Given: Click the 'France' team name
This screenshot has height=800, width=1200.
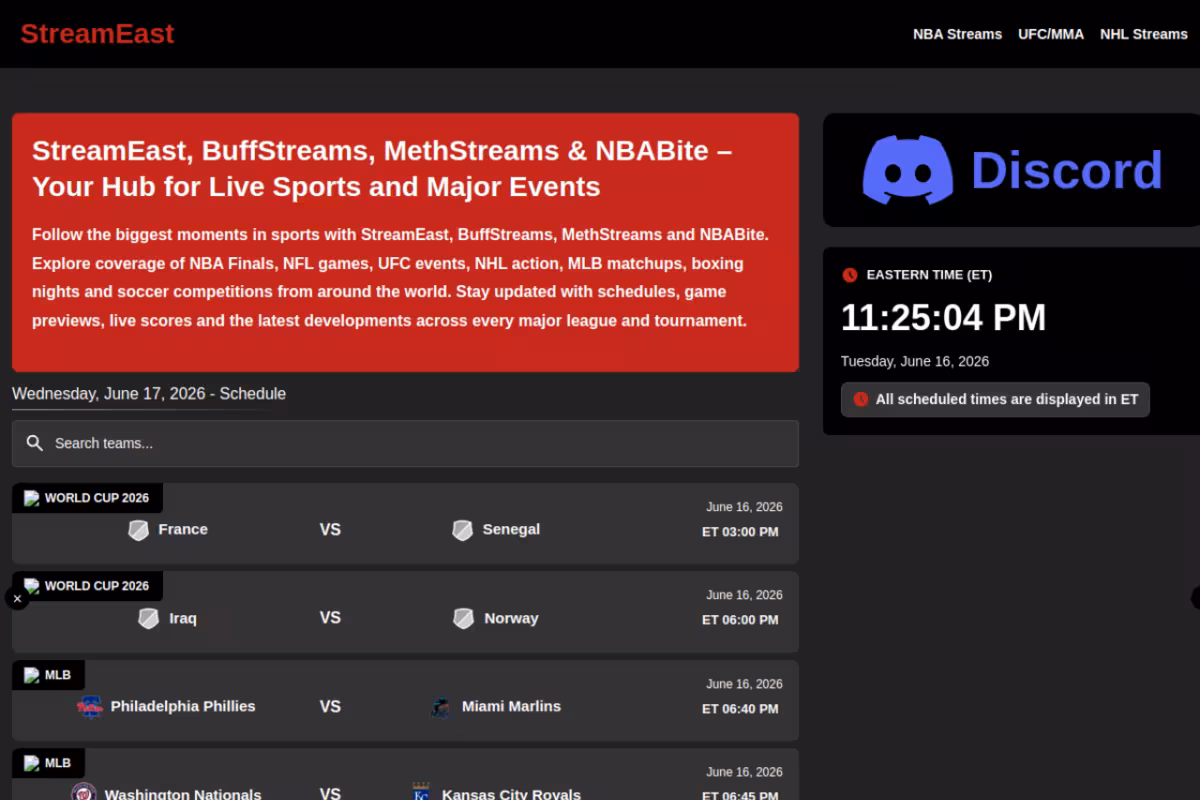Looking at the screenshot, I should click(x=183, y=529).
